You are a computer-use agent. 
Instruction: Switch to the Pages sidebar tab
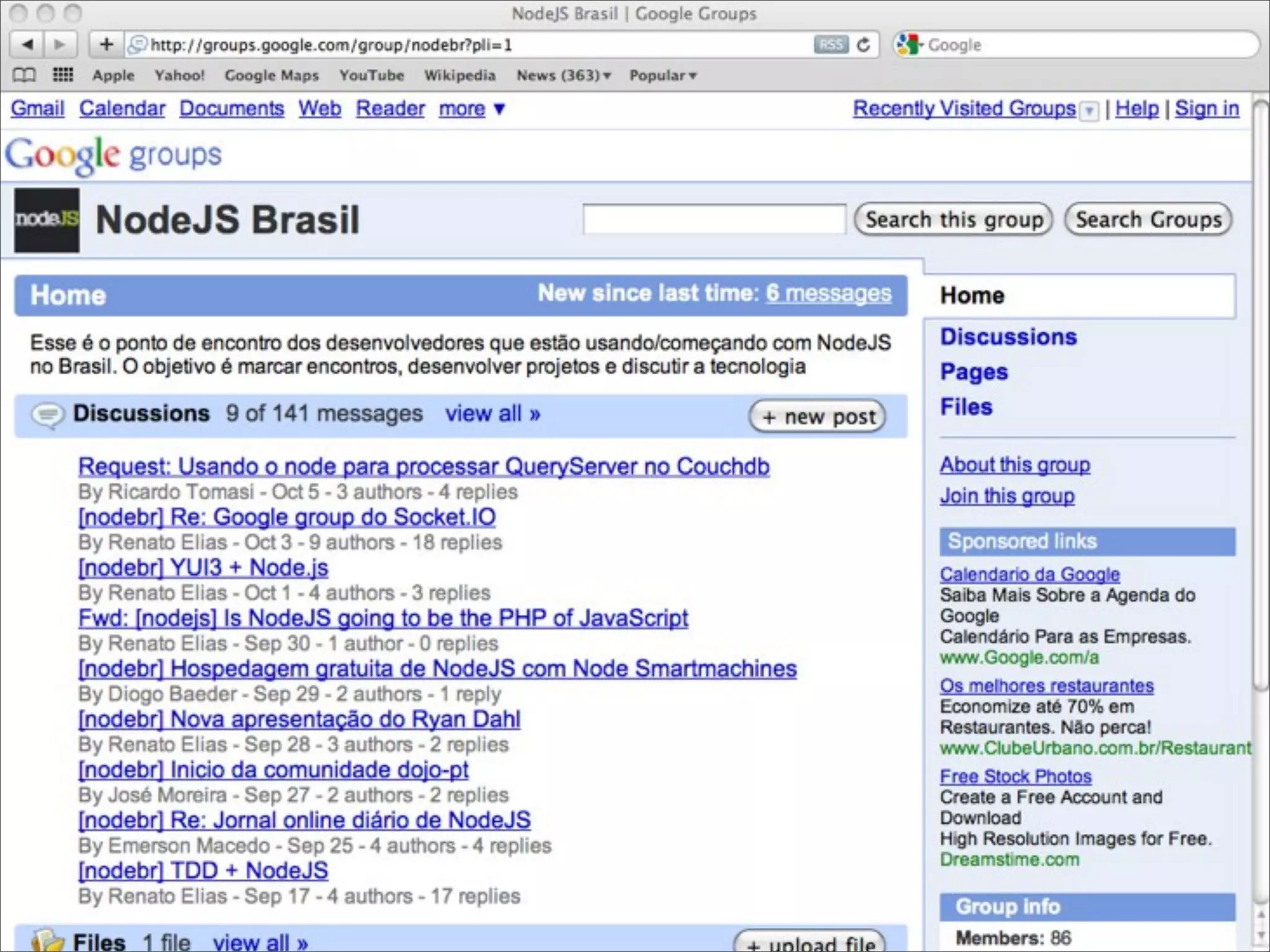coord(974,372)
